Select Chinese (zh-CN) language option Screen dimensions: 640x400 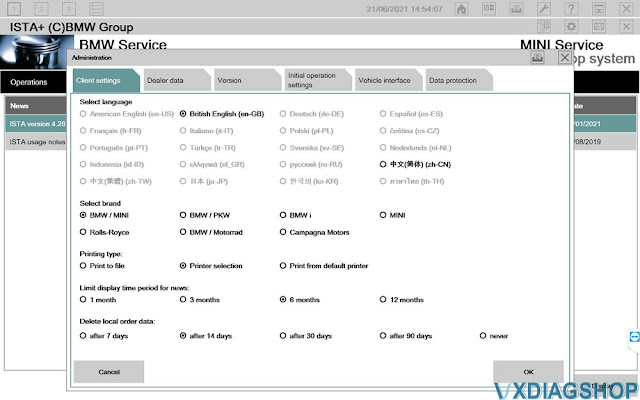coord(416,164)
